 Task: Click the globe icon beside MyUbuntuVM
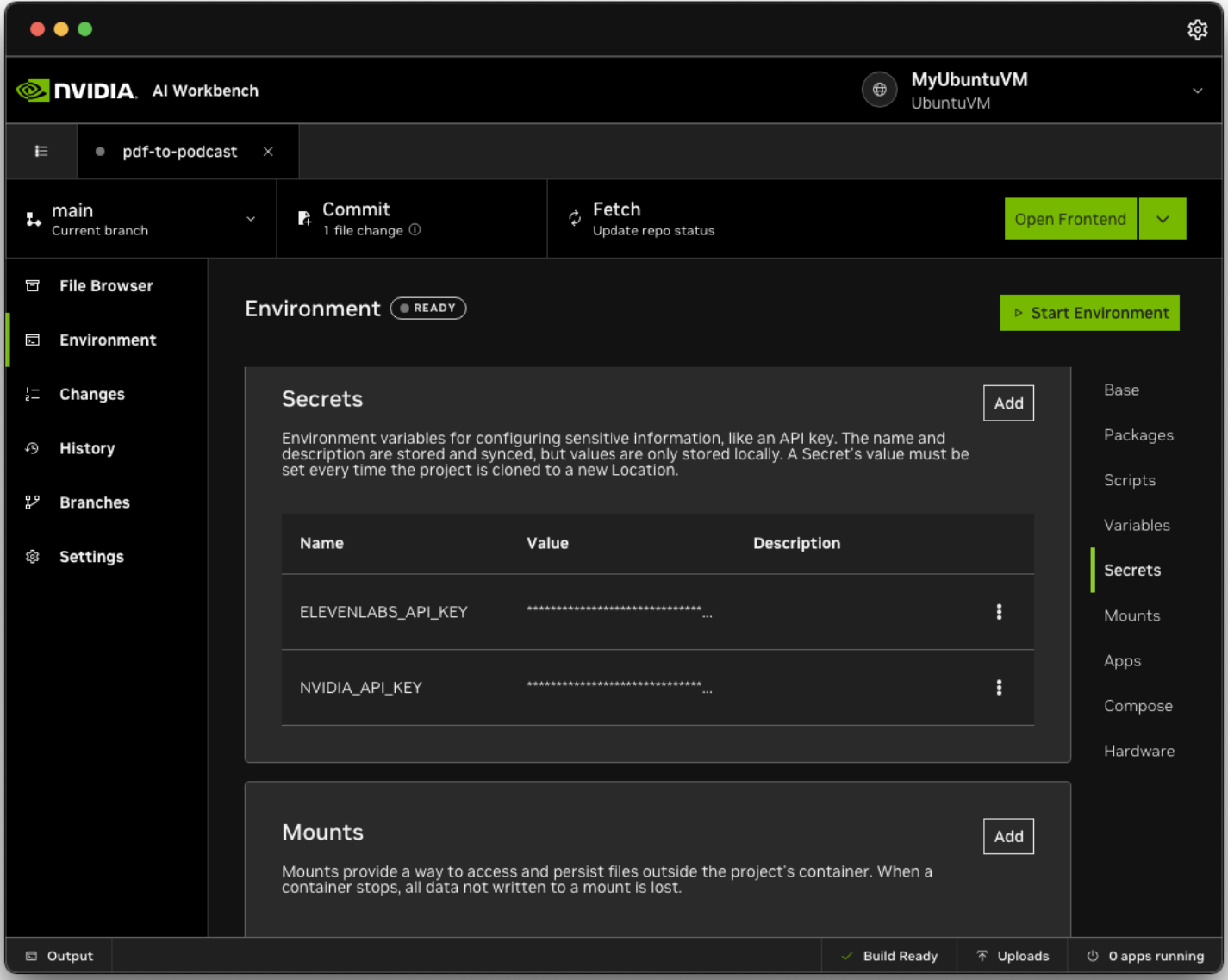coord(879,90)
